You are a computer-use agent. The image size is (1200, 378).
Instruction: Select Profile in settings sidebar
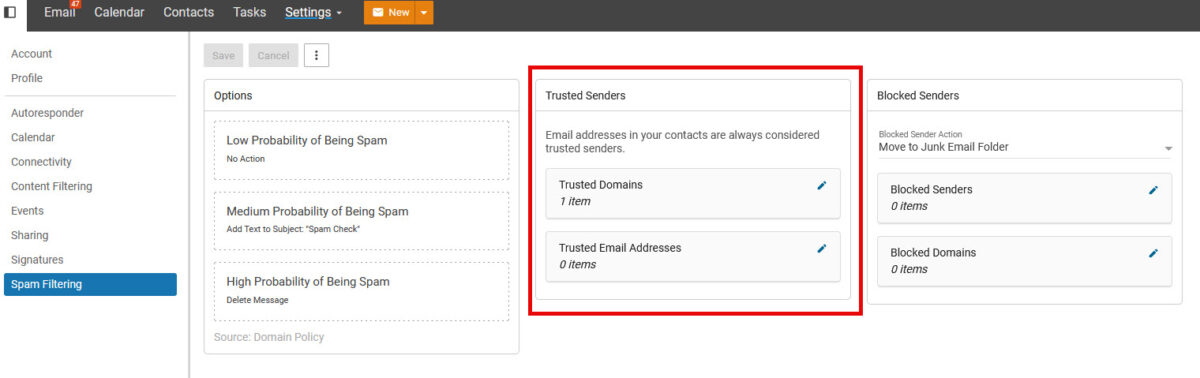click(x=27, y=78)
